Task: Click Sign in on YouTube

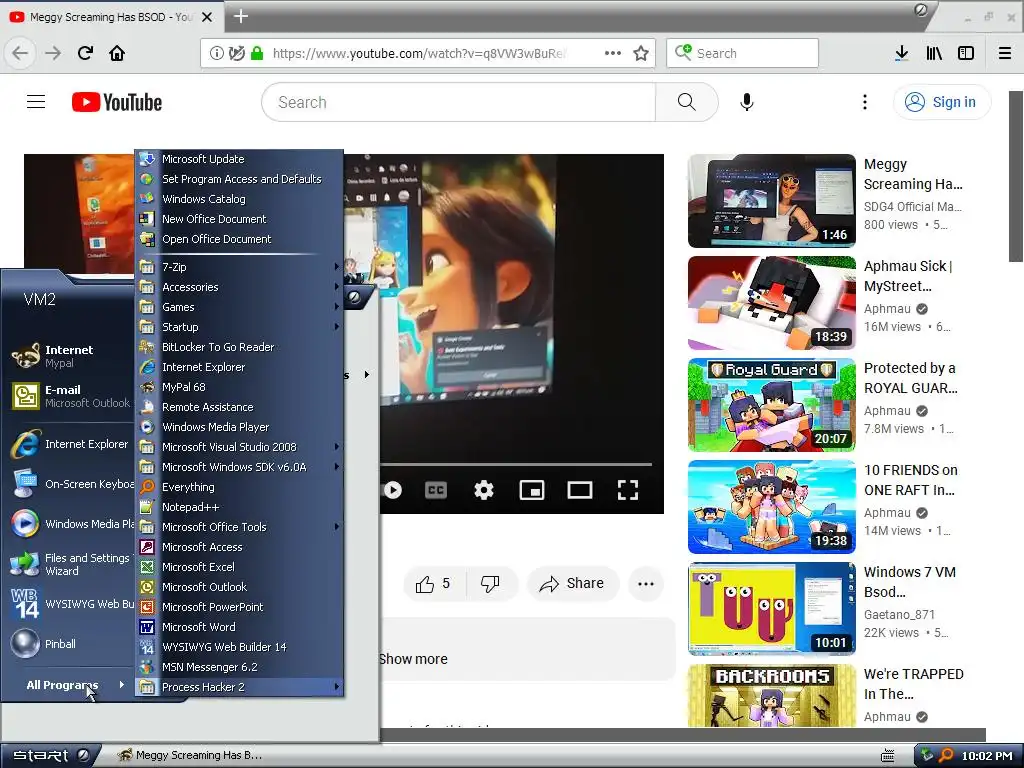Action: (942, 102)
